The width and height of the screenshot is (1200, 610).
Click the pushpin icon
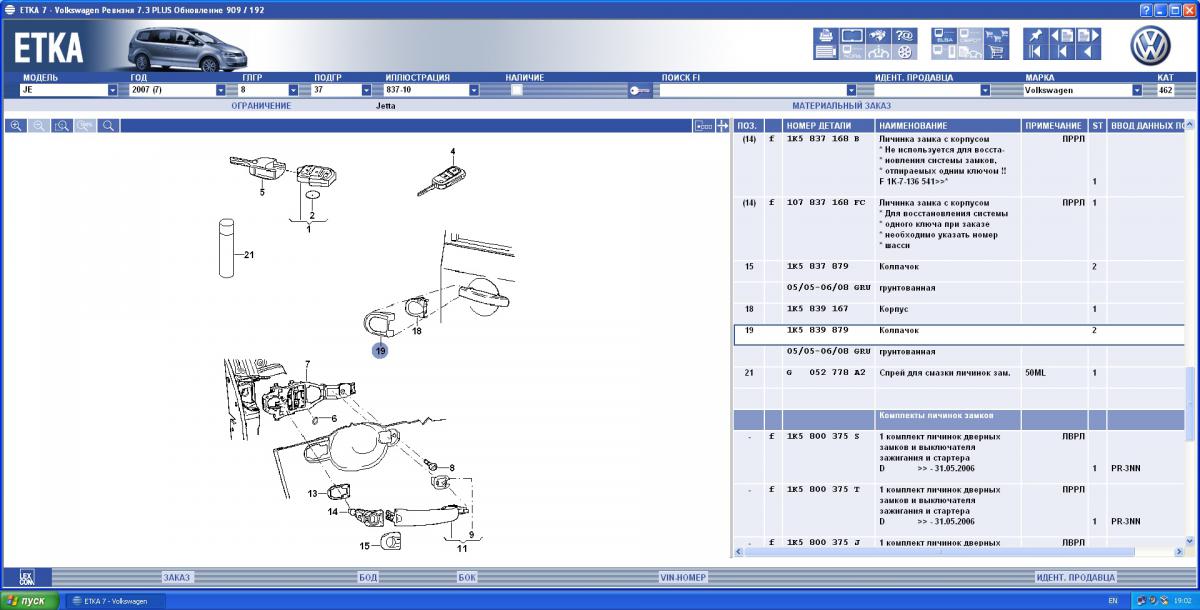pyautogui.click(x=1036, y=36)
